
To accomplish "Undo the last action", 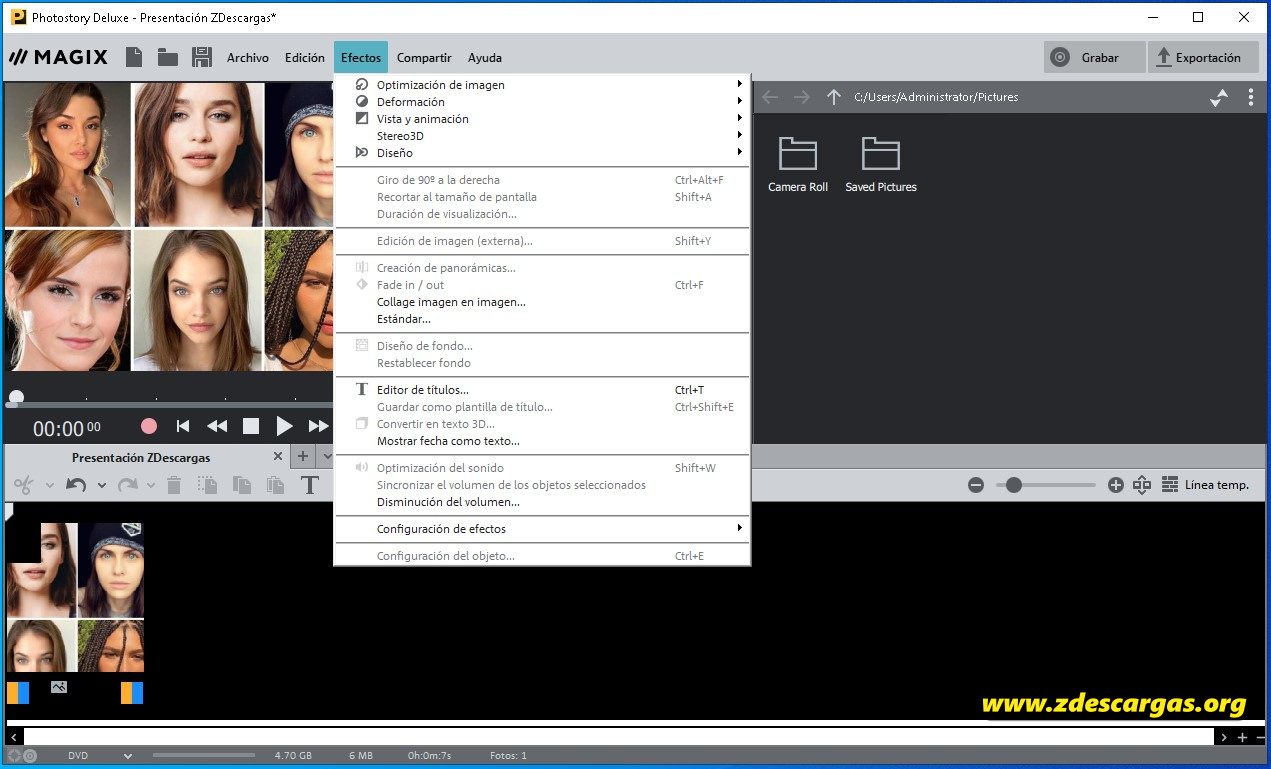I will [x=76, y=485].
